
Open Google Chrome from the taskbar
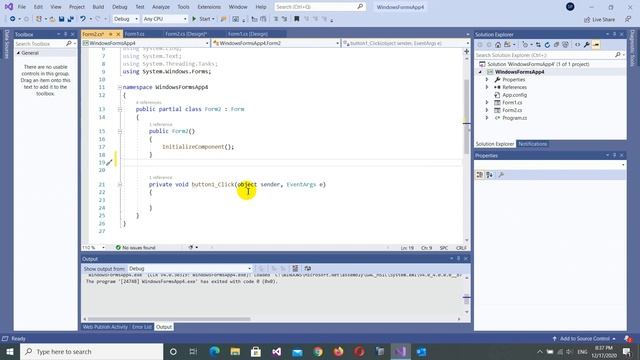[318, 351]
